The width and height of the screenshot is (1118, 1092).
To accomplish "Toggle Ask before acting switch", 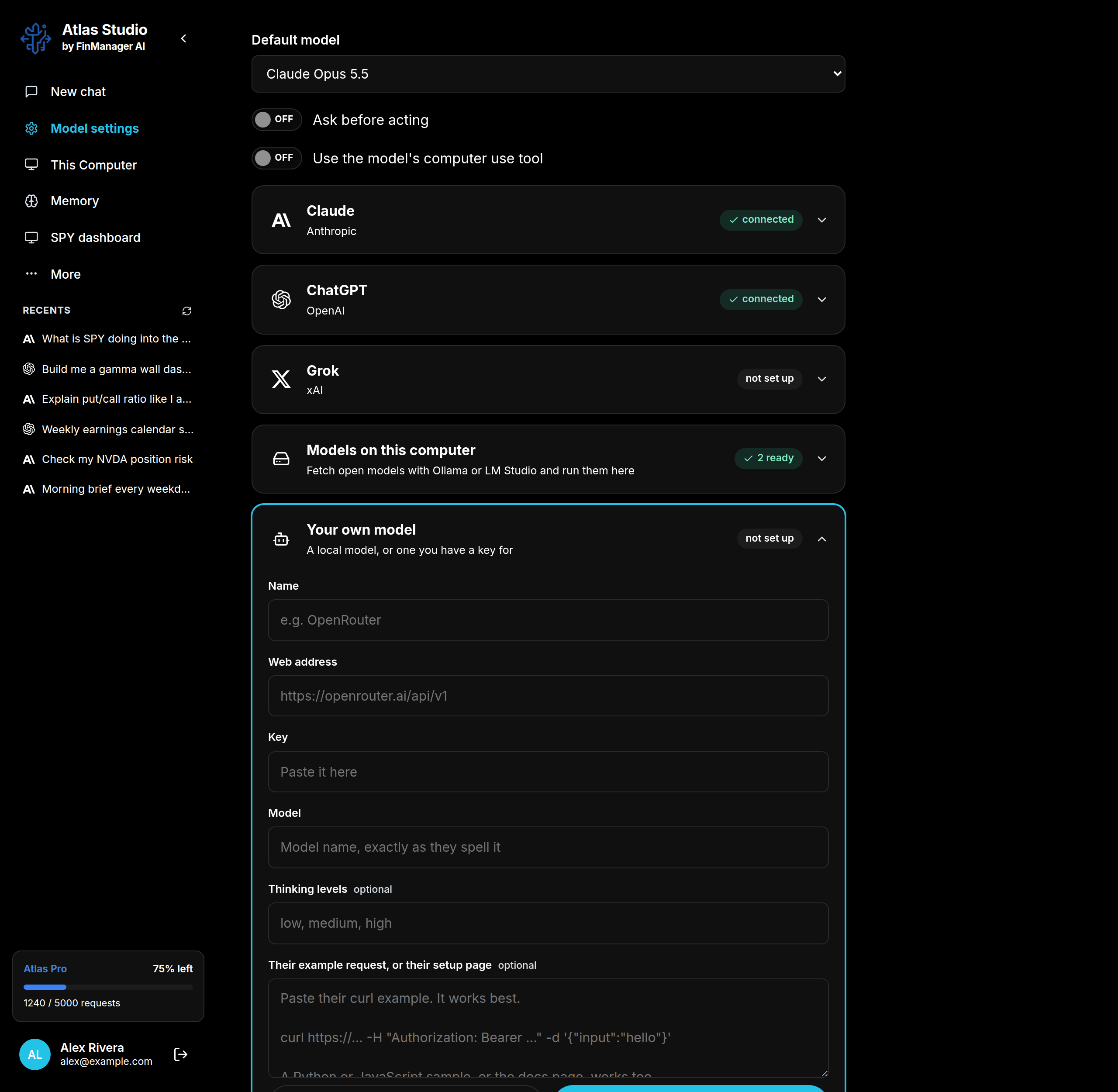I will [277, 119].
